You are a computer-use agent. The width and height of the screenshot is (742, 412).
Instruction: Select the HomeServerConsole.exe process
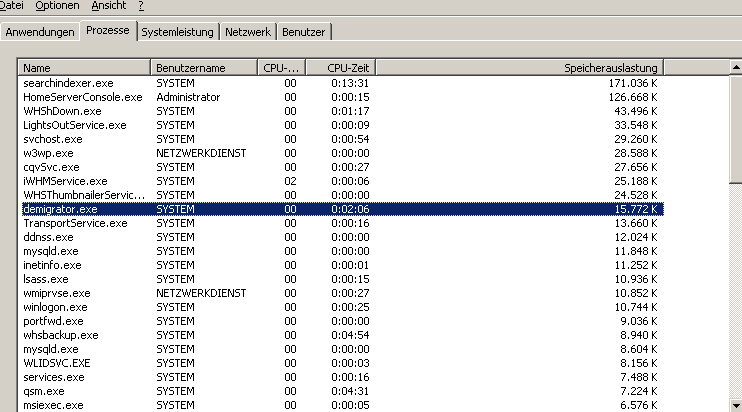pos(82,97)
